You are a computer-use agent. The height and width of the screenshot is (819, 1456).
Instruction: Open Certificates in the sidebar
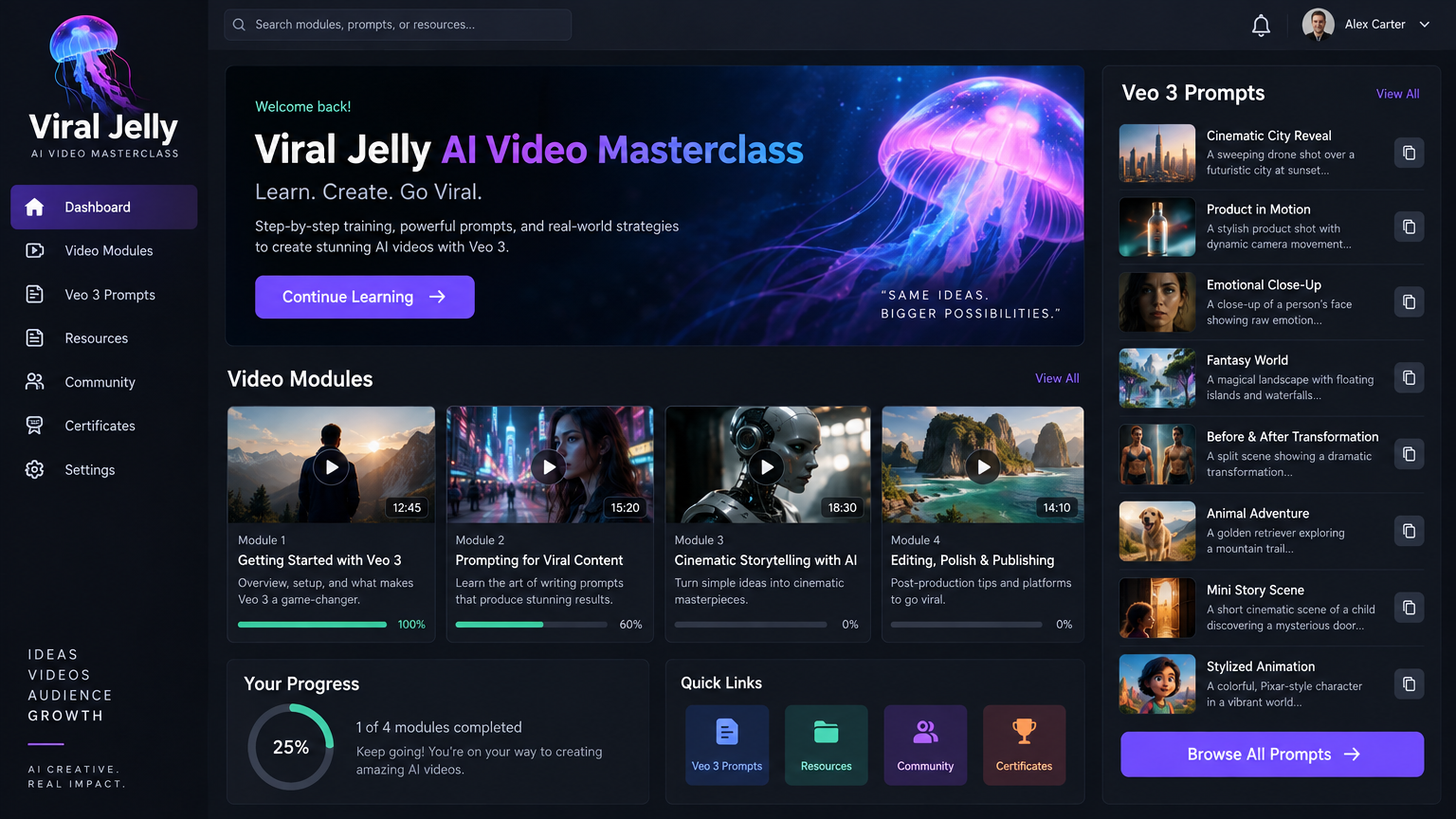point(104,426)
